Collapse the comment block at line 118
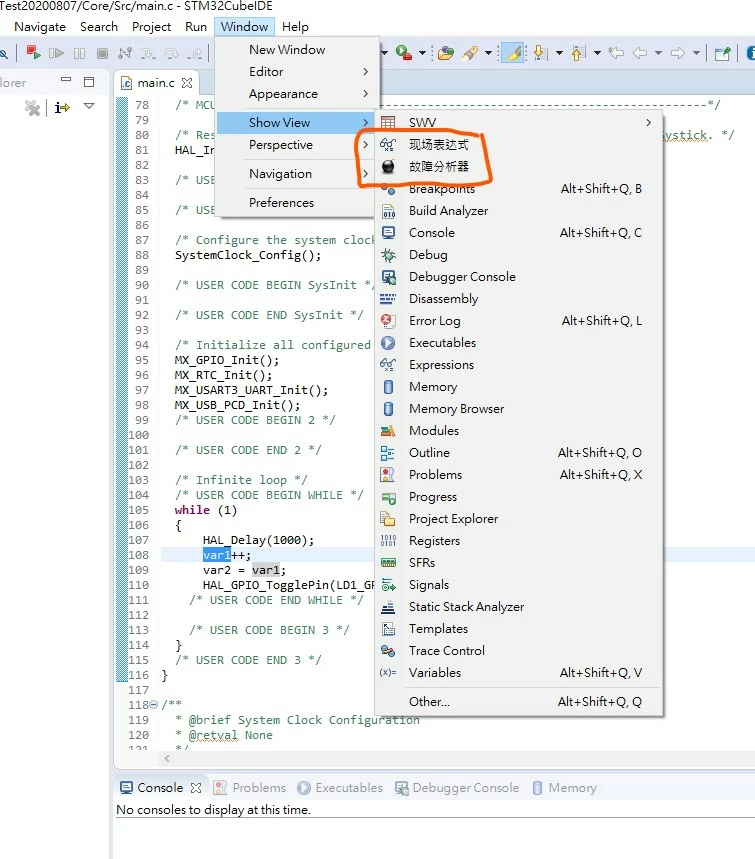The image size is (755, 859). [x=153, y=705]
